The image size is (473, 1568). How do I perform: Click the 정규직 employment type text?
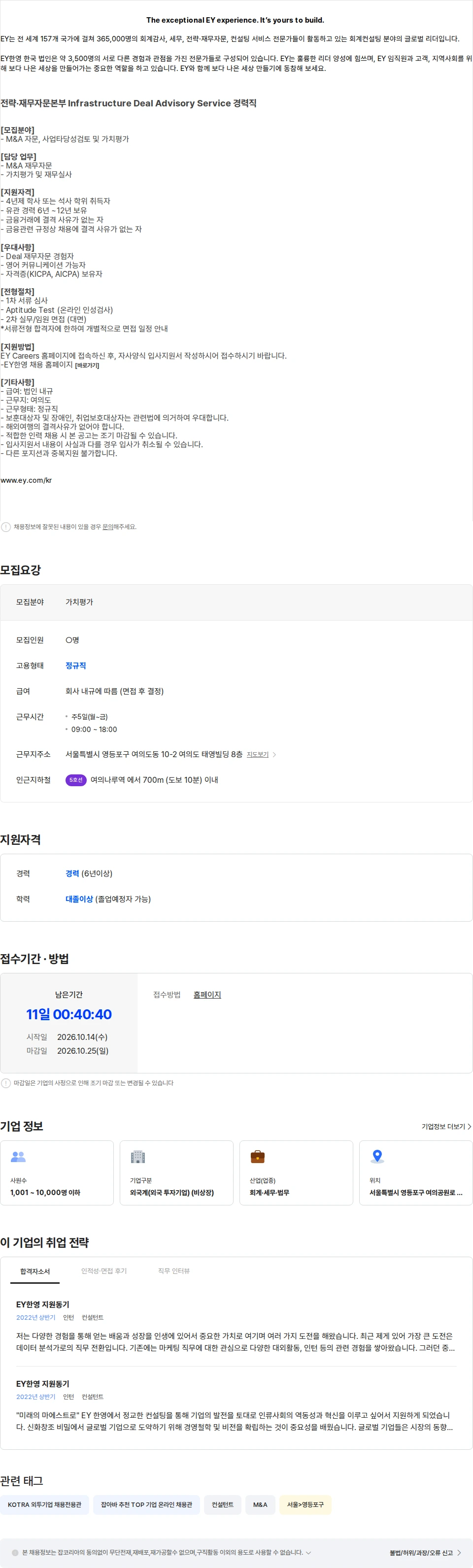coord(75,666)
